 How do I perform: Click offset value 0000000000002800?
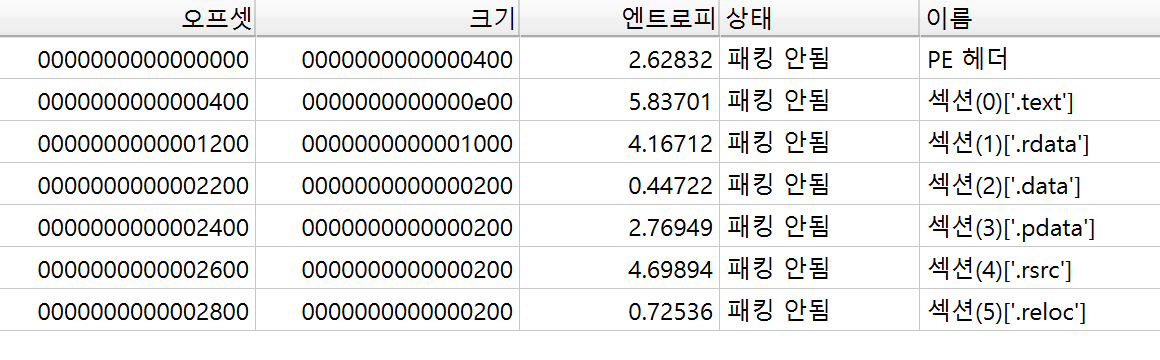(143, 312)
